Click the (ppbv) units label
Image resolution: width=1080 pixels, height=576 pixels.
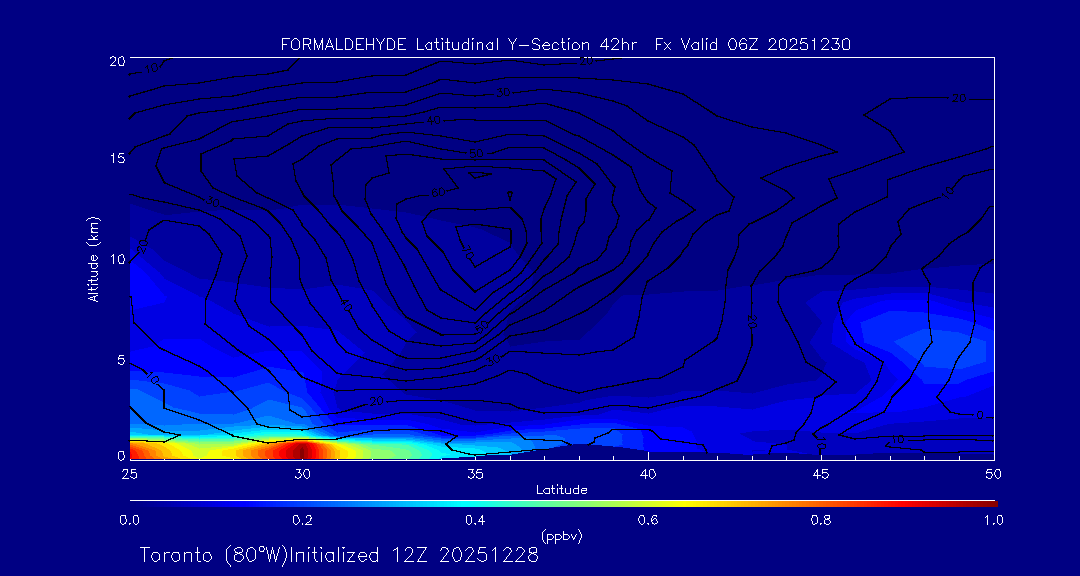(562, 536)
